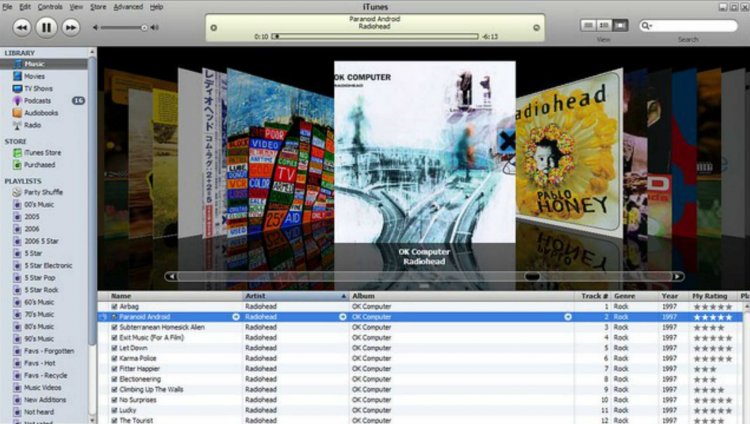Uncheck the Electioneering checkbox

click(x=114, y=379)
